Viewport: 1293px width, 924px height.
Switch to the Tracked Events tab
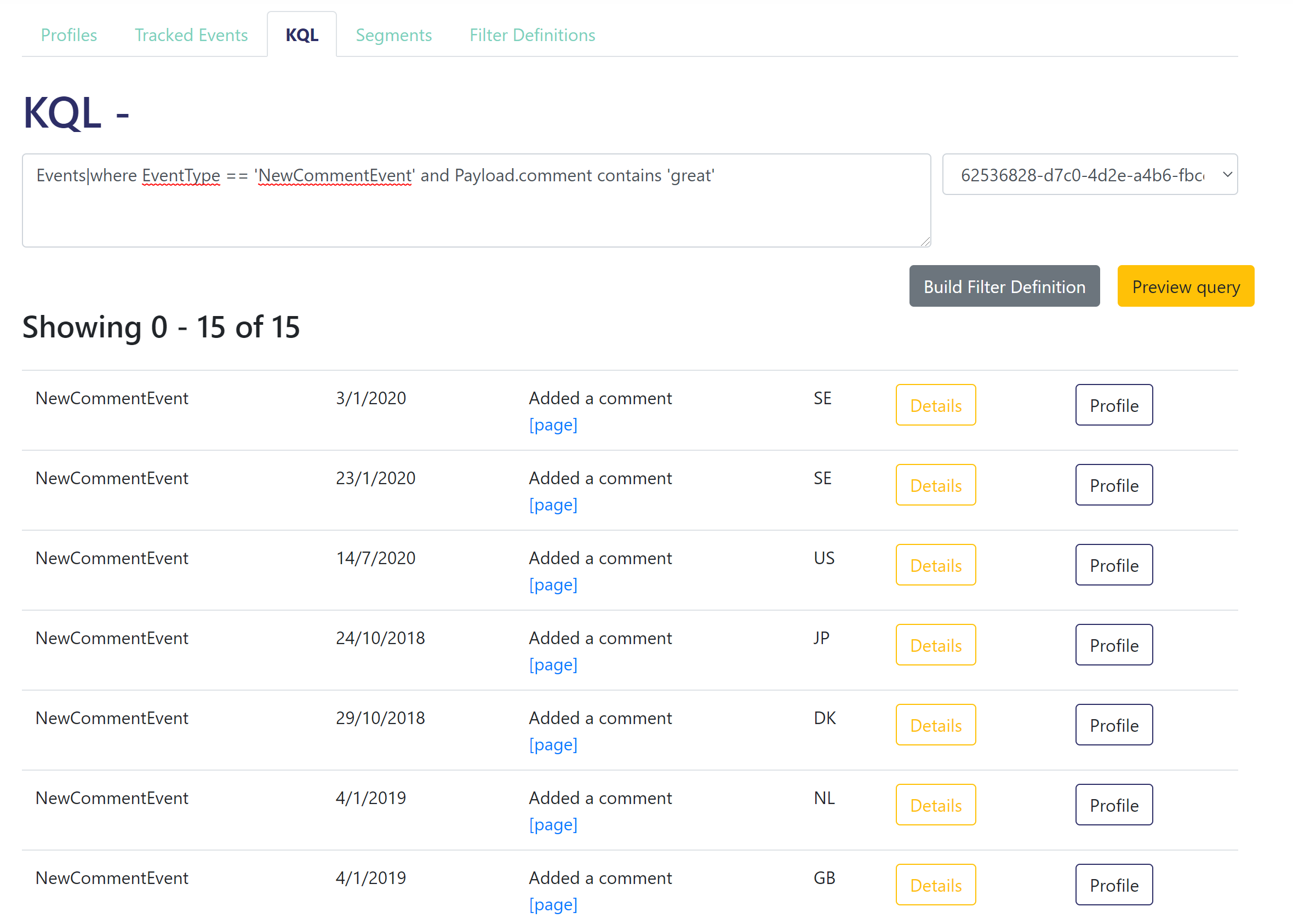[x=191, y=35]
